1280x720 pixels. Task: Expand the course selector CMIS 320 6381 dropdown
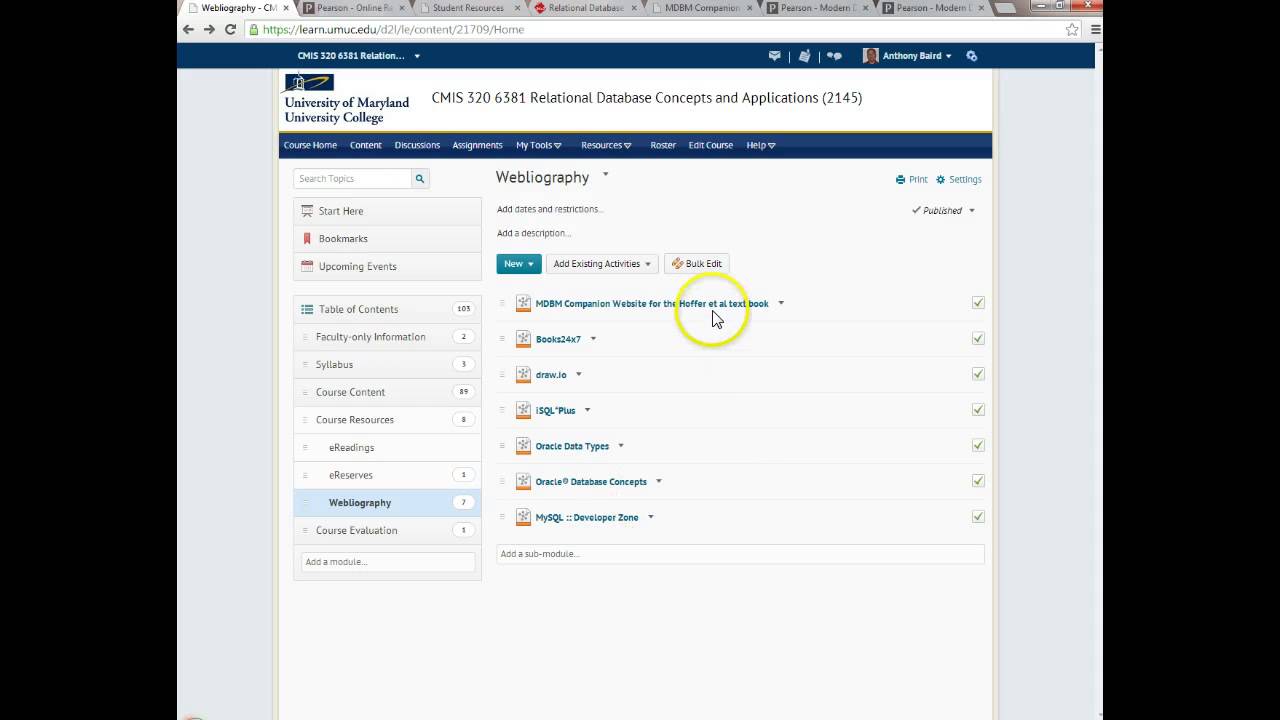coord(359,56)
